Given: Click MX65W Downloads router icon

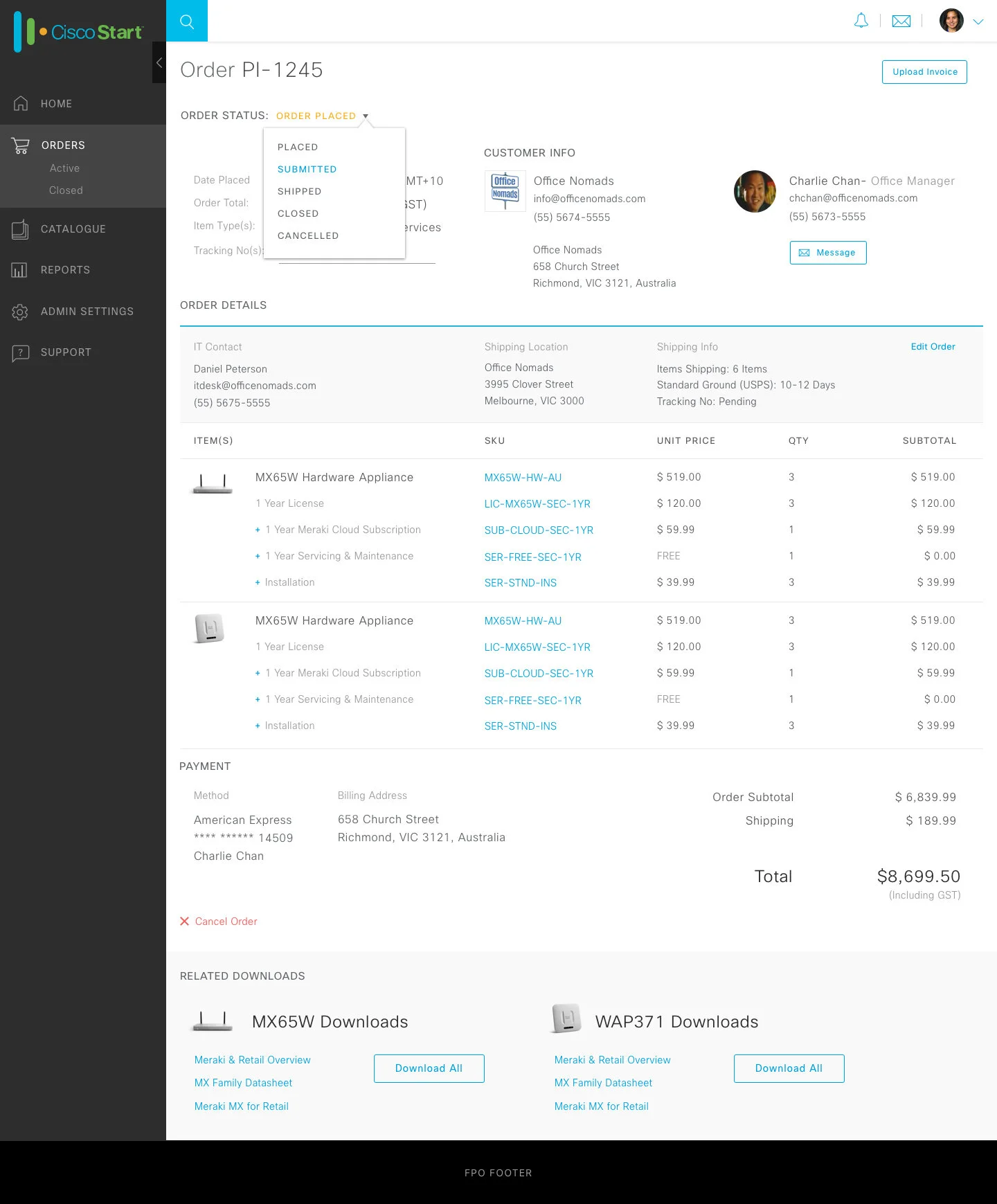Looking at the screenshot, I should click(212, 1021).
